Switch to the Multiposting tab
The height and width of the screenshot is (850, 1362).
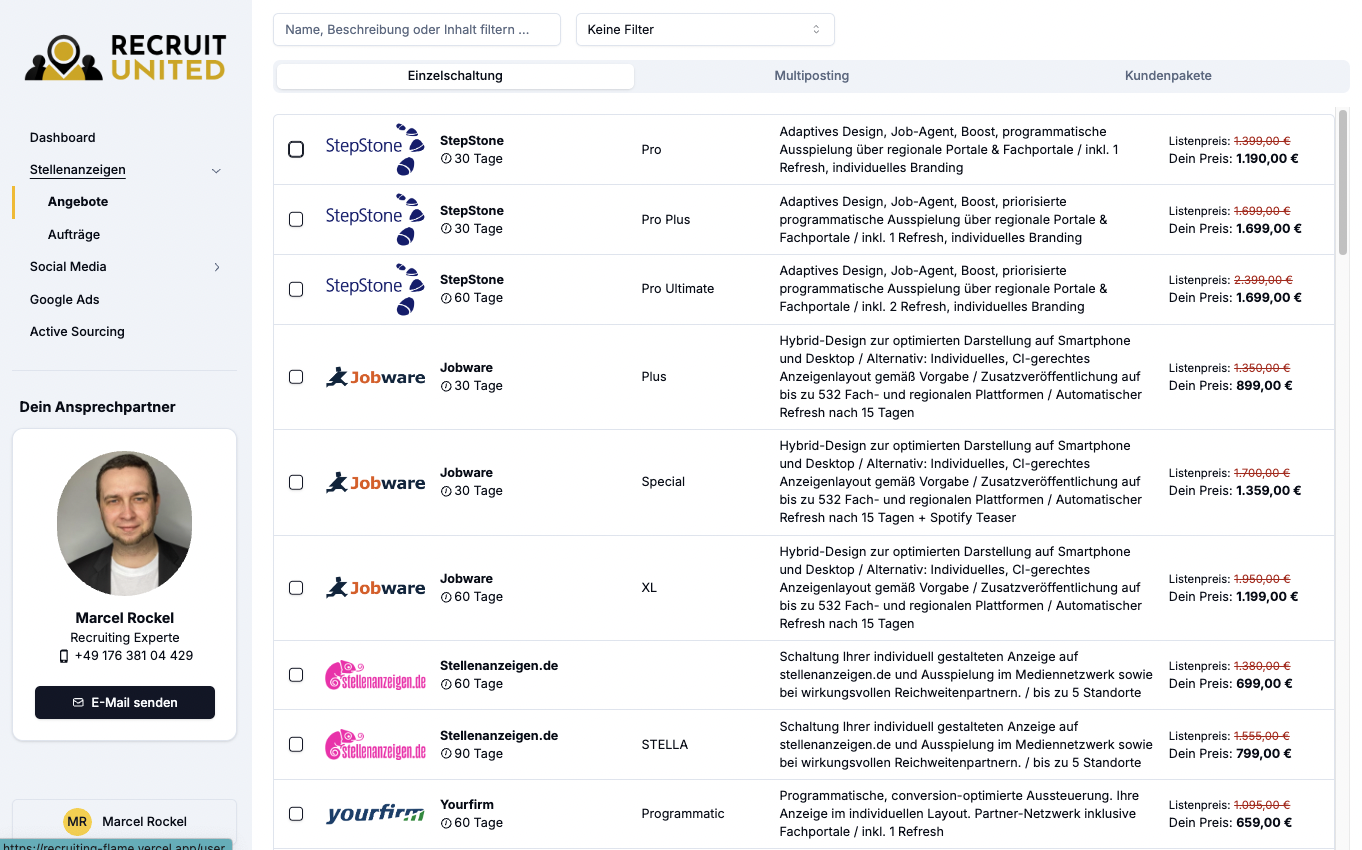point(812,76)
